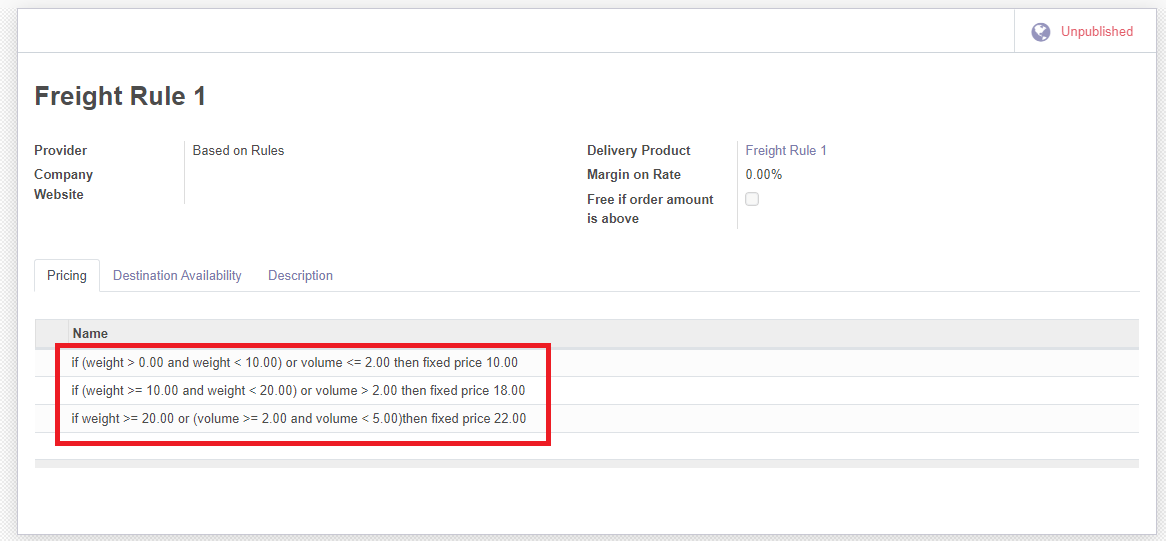
Task: Click the Margin on Rate label
Action: (633, 174)
